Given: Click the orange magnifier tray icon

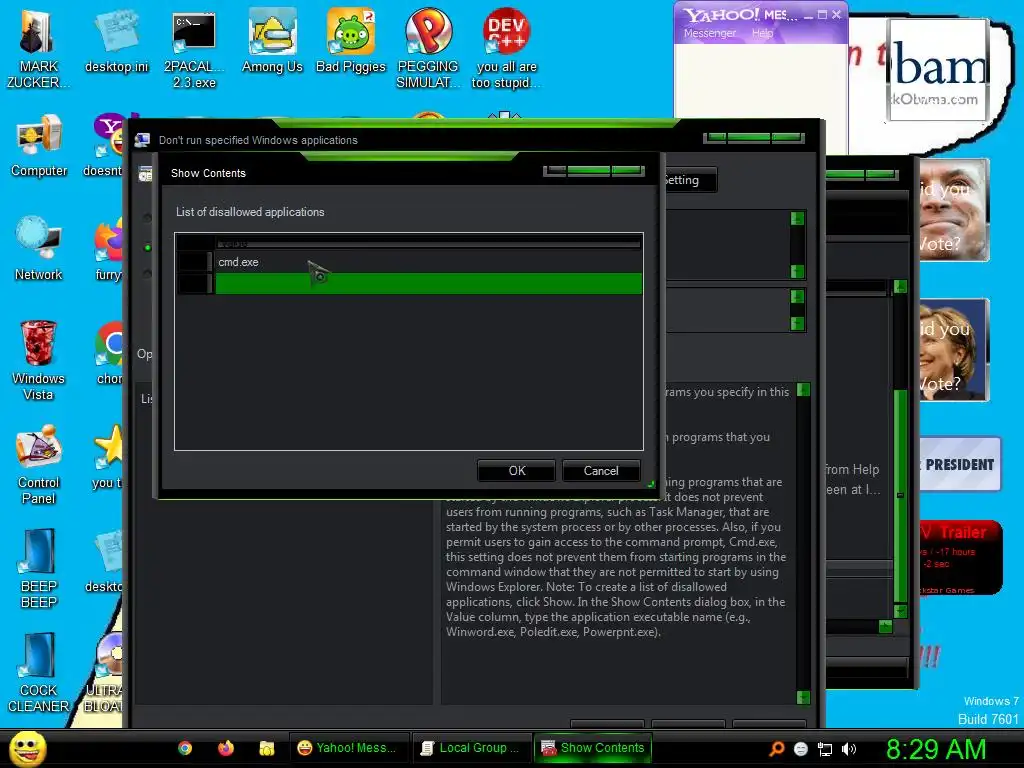Looking at the screenshot, I should coord(776,749).
